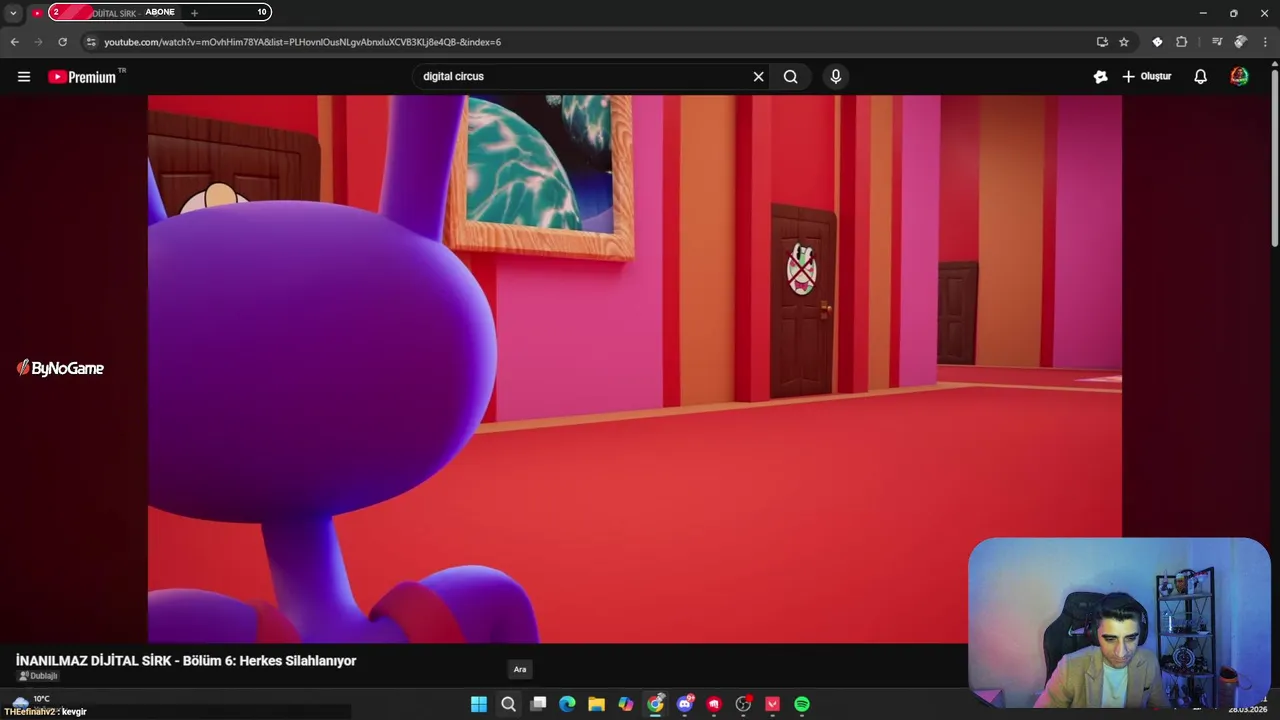Bookmark this page with the star icon

click(1124, 42)
